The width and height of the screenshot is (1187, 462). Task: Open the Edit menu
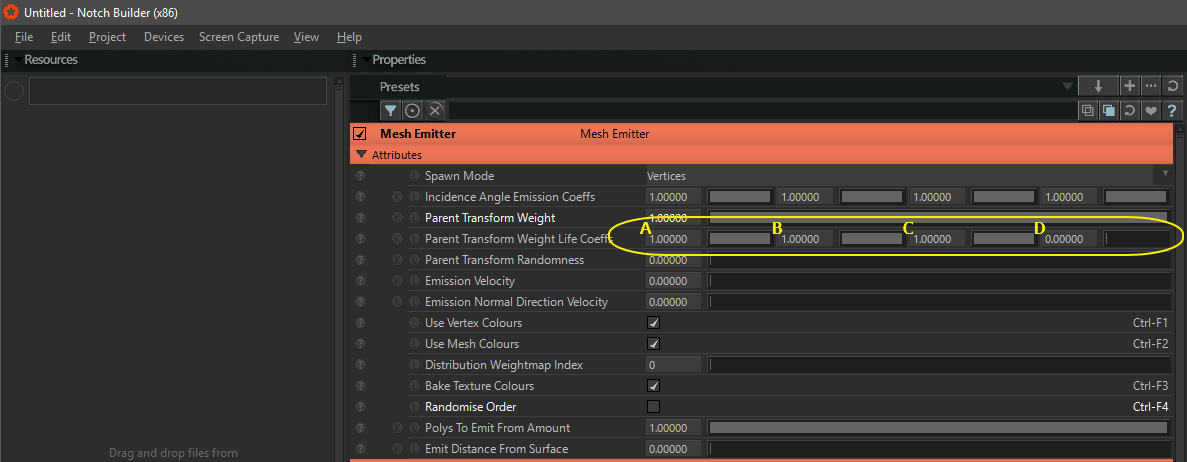[x=61, y=37]
